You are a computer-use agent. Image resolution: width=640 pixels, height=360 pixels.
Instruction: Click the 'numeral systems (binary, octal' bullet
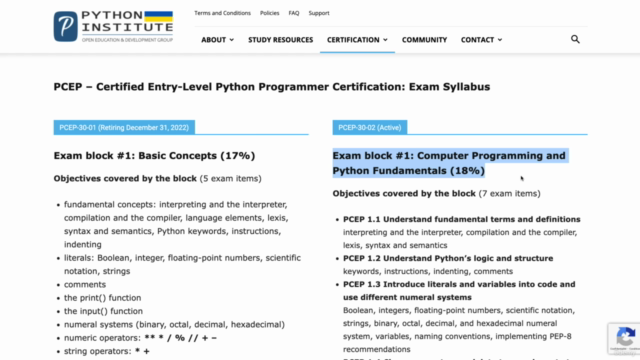(x=174, y=324)
